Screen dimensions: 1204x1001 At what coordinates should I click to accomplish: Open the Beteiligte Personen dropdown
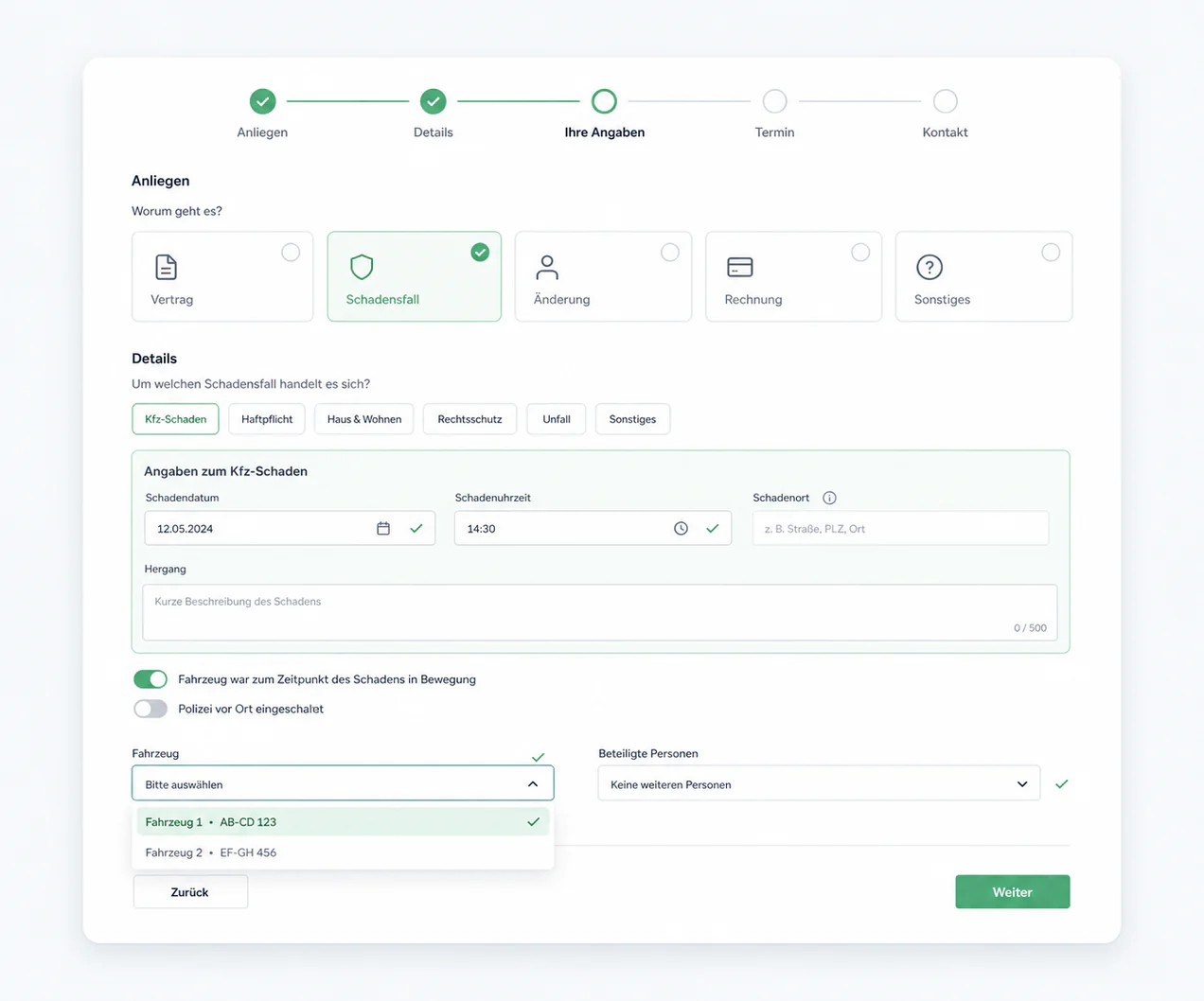point(819,783)
